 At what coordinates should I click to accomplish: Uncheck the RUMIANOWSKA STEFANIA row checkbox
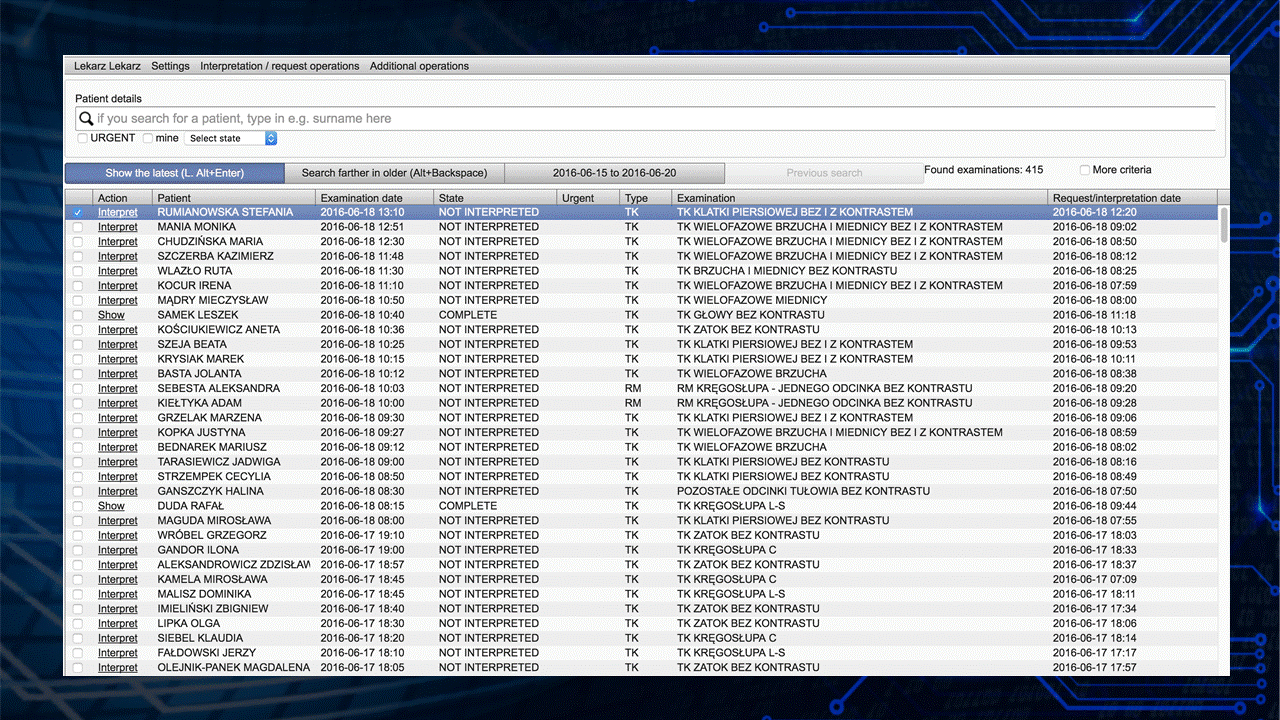78,212
